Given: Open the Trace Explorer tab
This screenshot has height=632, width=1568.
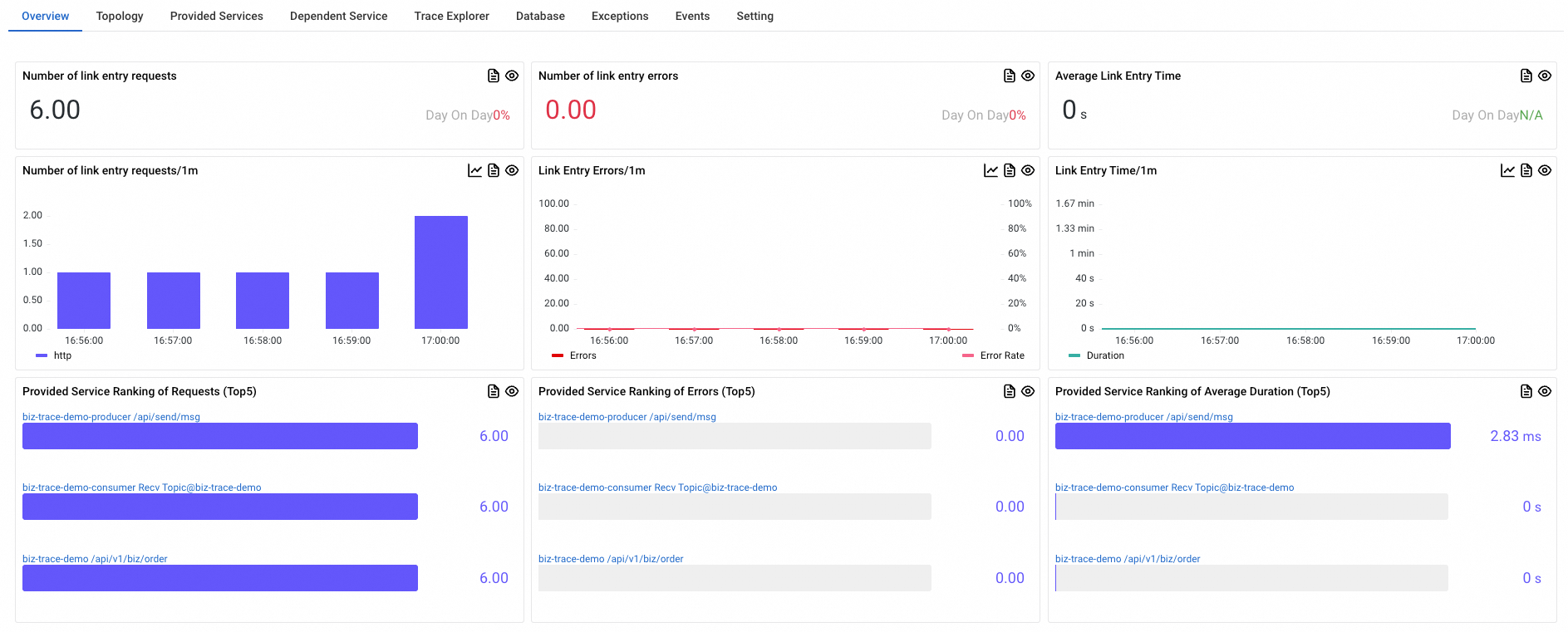Looking at the screenshot, I should [451, 16].
